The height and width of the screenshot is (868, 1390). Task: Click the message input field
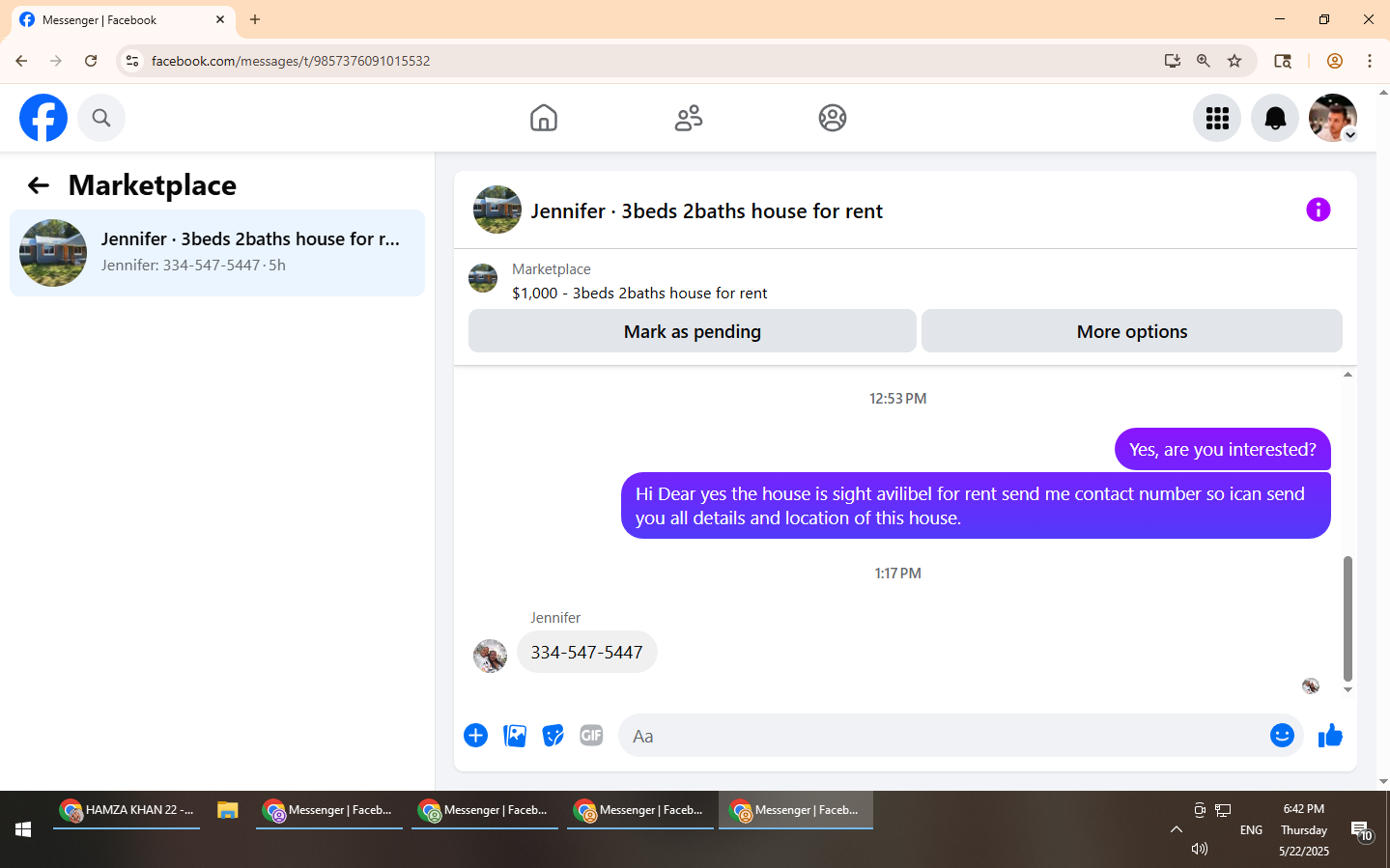click(947, 736)
